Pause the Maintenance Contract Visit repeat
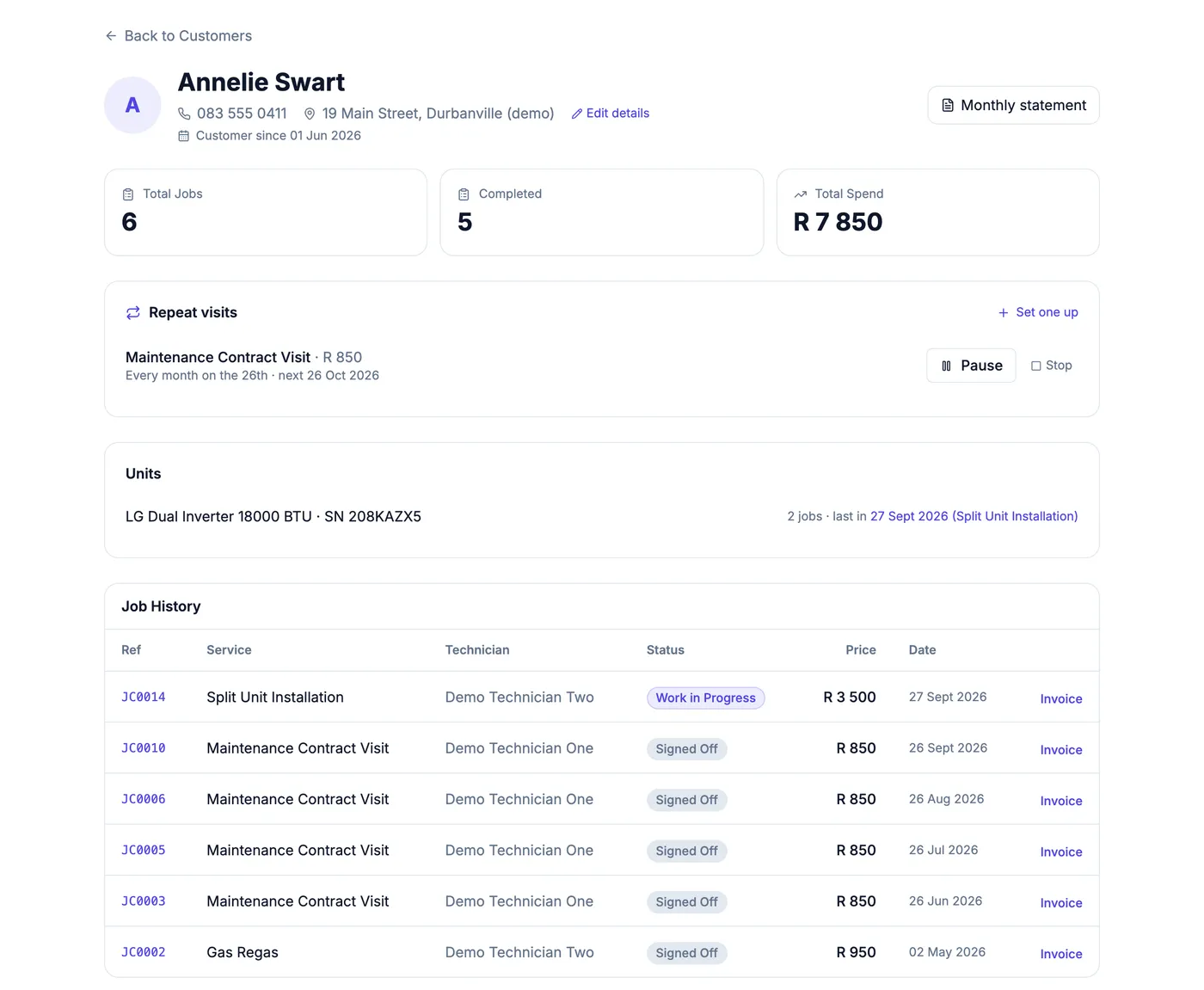The width and height of the screenshot is (1204, 990). 971,366
